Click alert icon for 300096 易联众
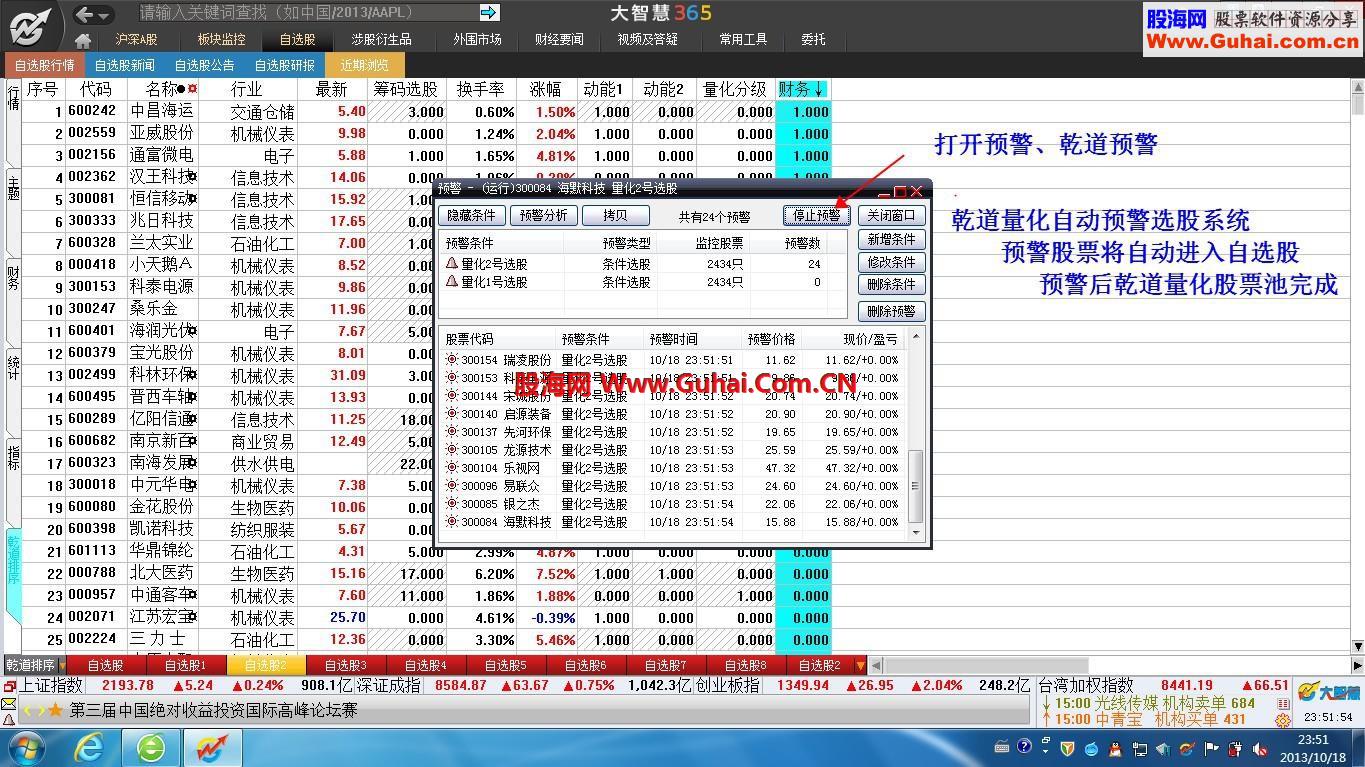The image size is (1365, 767). pos(452,486)
